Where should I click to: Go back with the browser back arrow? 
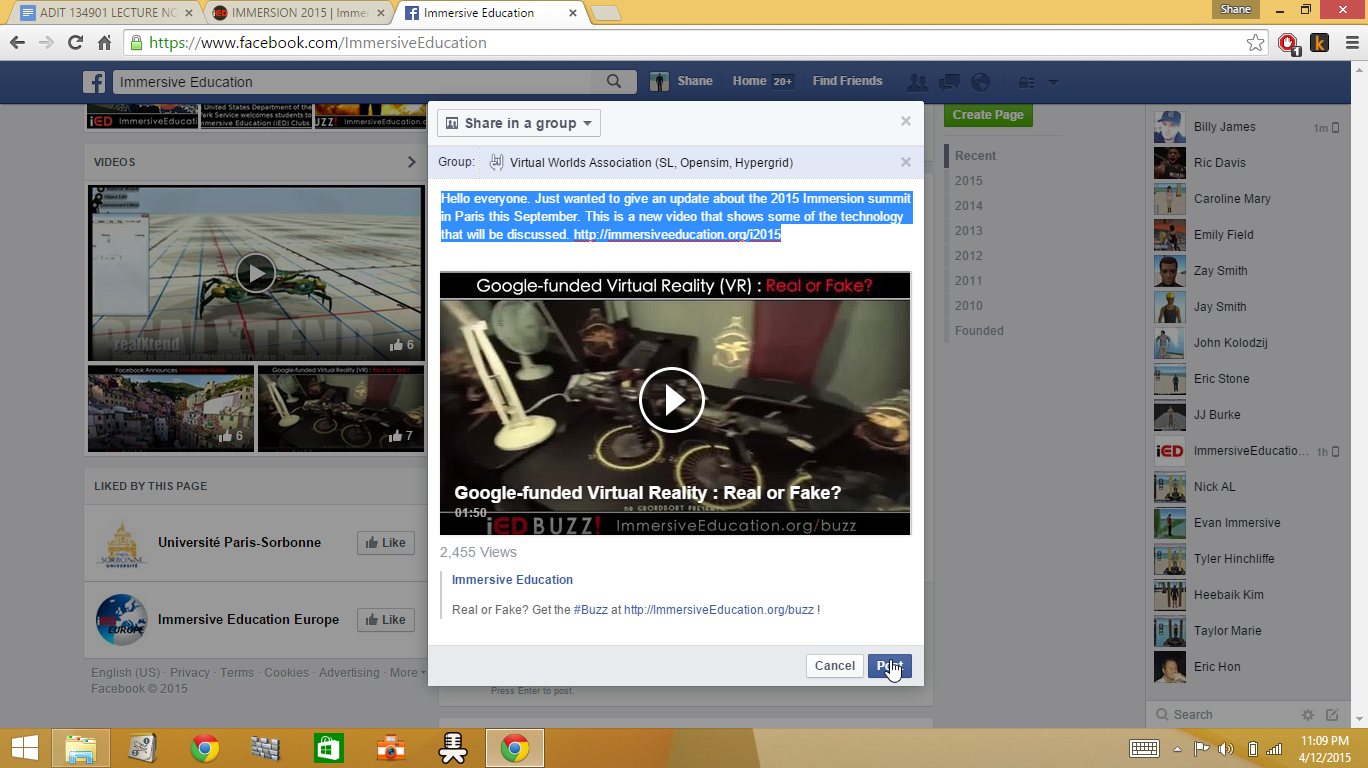click(17, 43)
